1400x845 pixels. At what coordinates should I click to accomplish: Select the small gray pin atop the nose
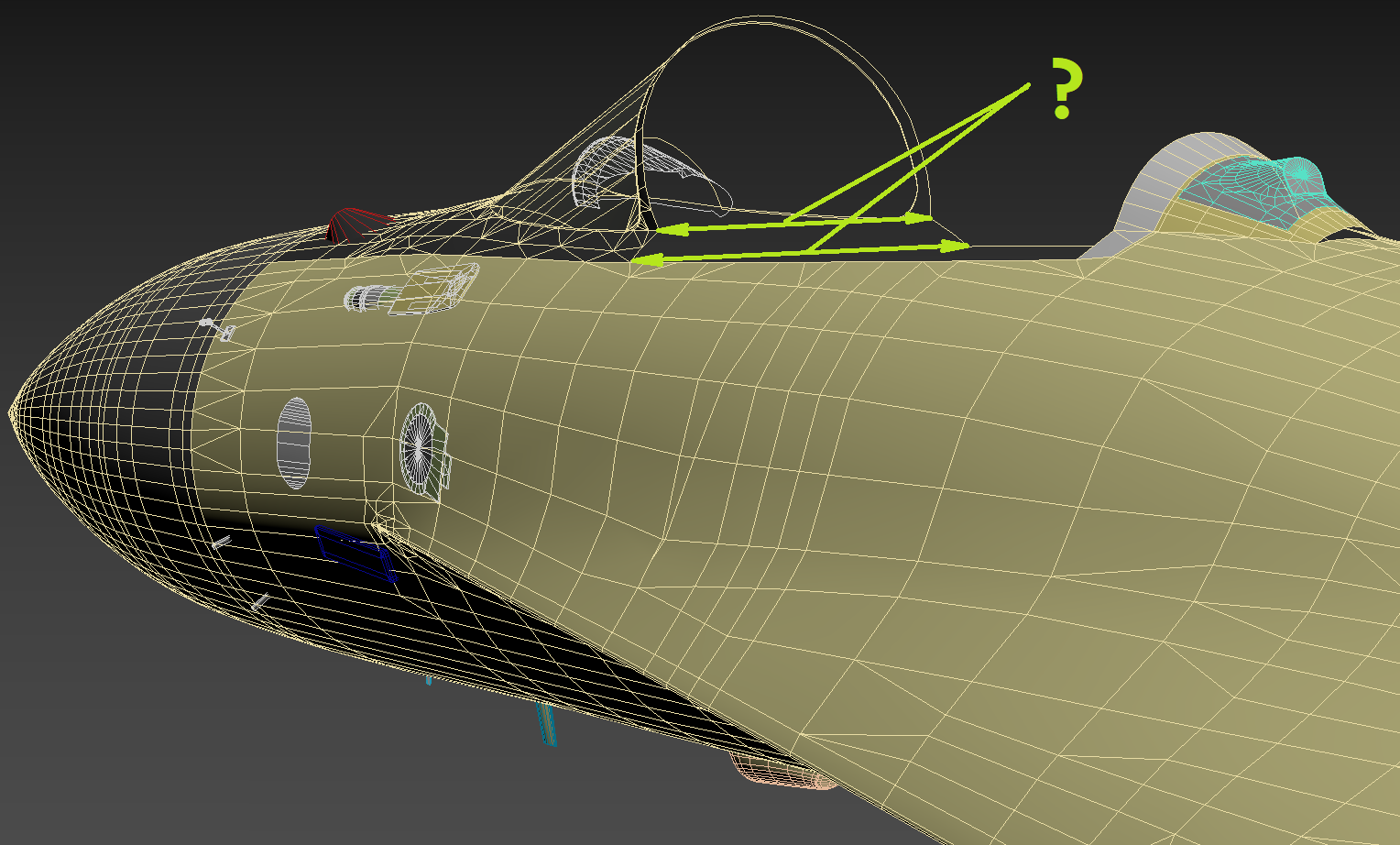pyautogui.click(x=207, y=323)
